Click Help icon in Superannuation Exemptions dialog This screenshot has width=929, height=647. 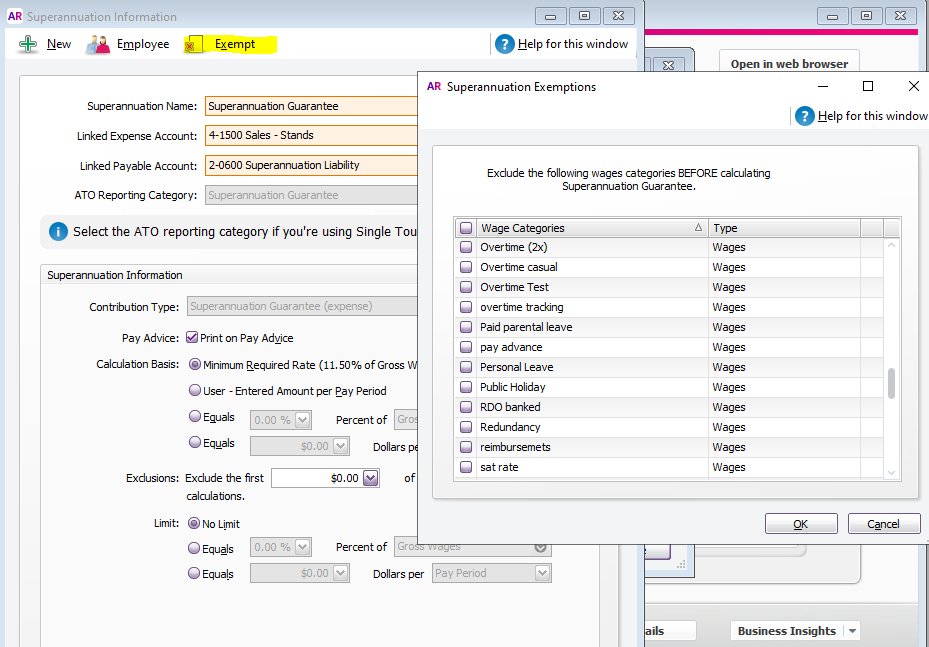(x=805, y=116)
